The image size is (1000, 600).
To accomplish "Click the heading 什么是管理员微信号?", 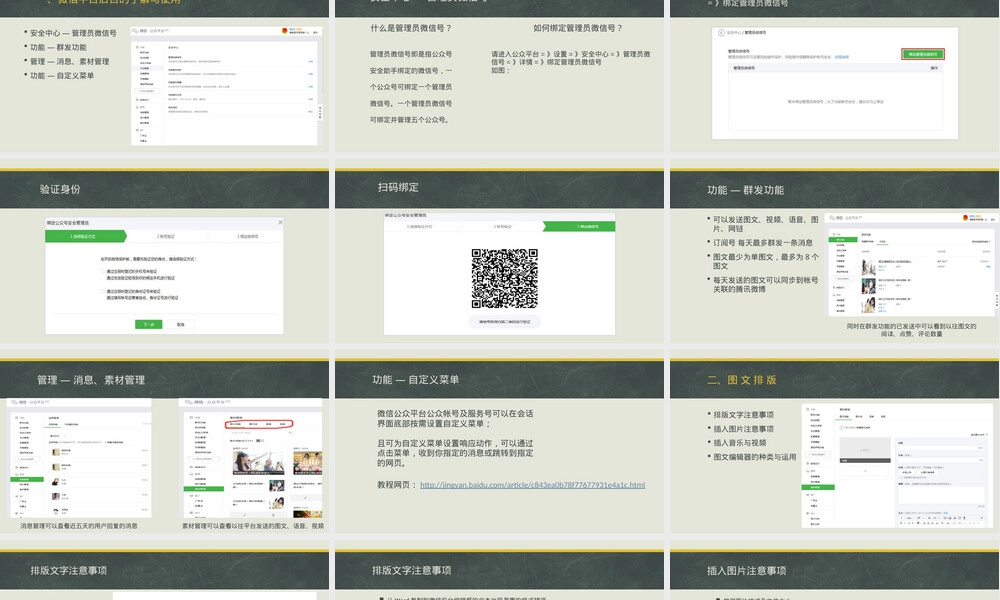I will [411, 28].
